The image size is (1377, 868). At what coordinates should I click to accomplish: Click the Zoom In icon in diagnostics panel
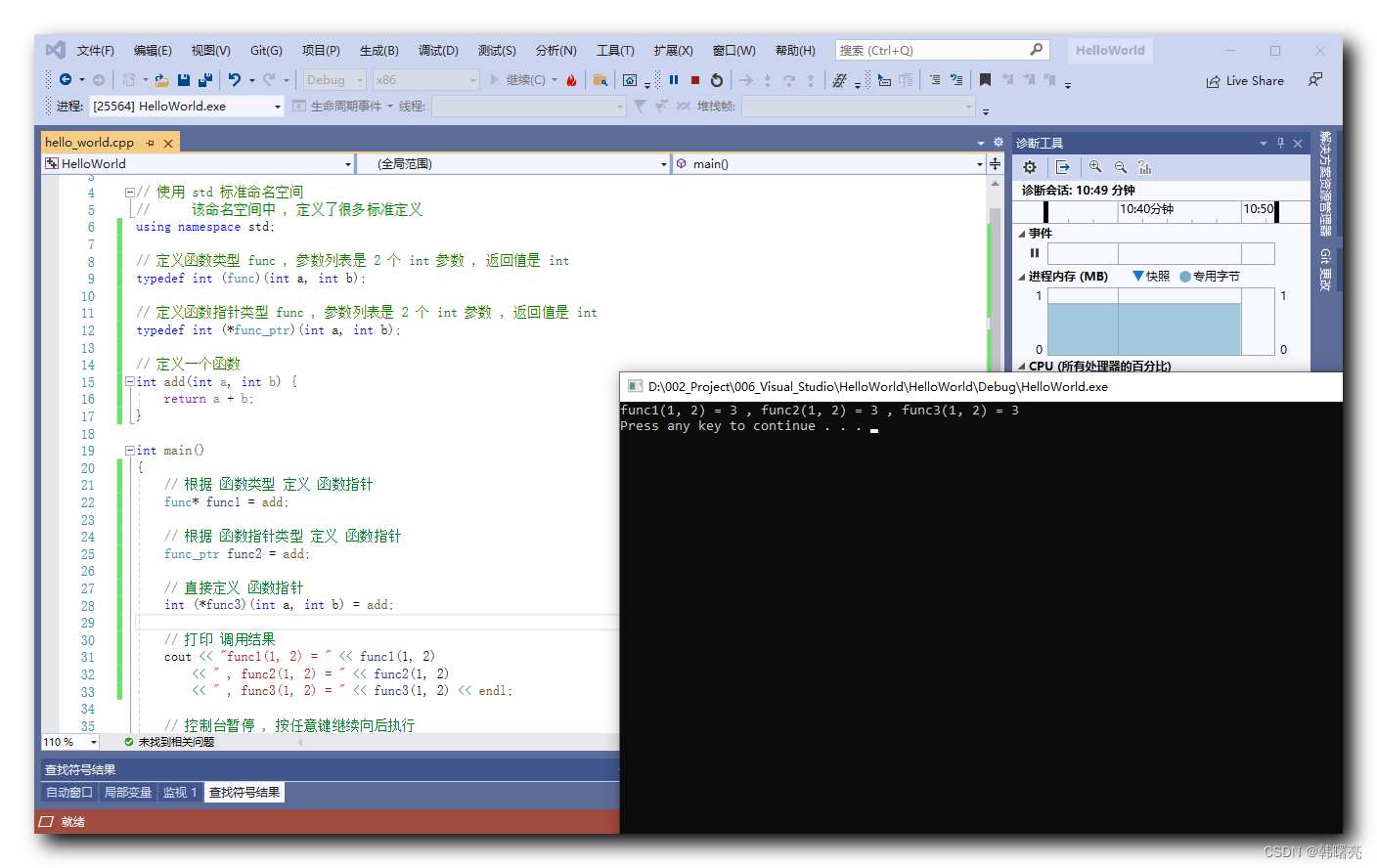pyautogui.click(x=1095, y=167)
